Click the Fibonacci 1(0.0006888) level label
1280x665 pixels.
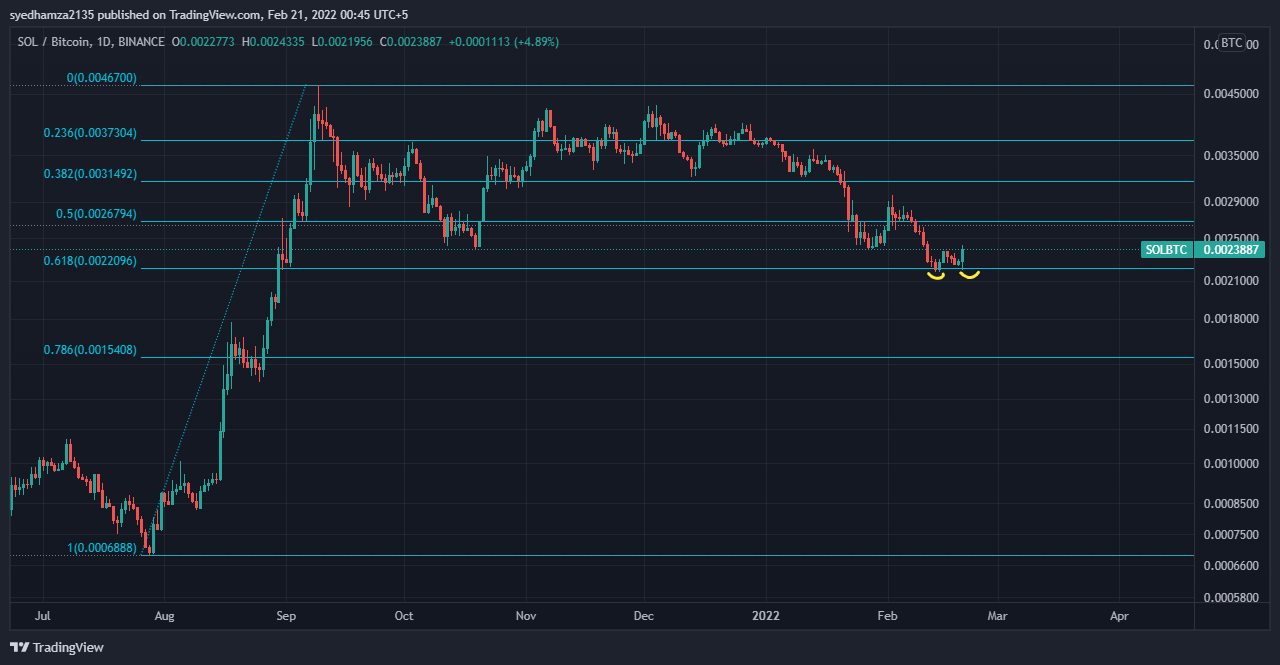click(x=102, y=548)
